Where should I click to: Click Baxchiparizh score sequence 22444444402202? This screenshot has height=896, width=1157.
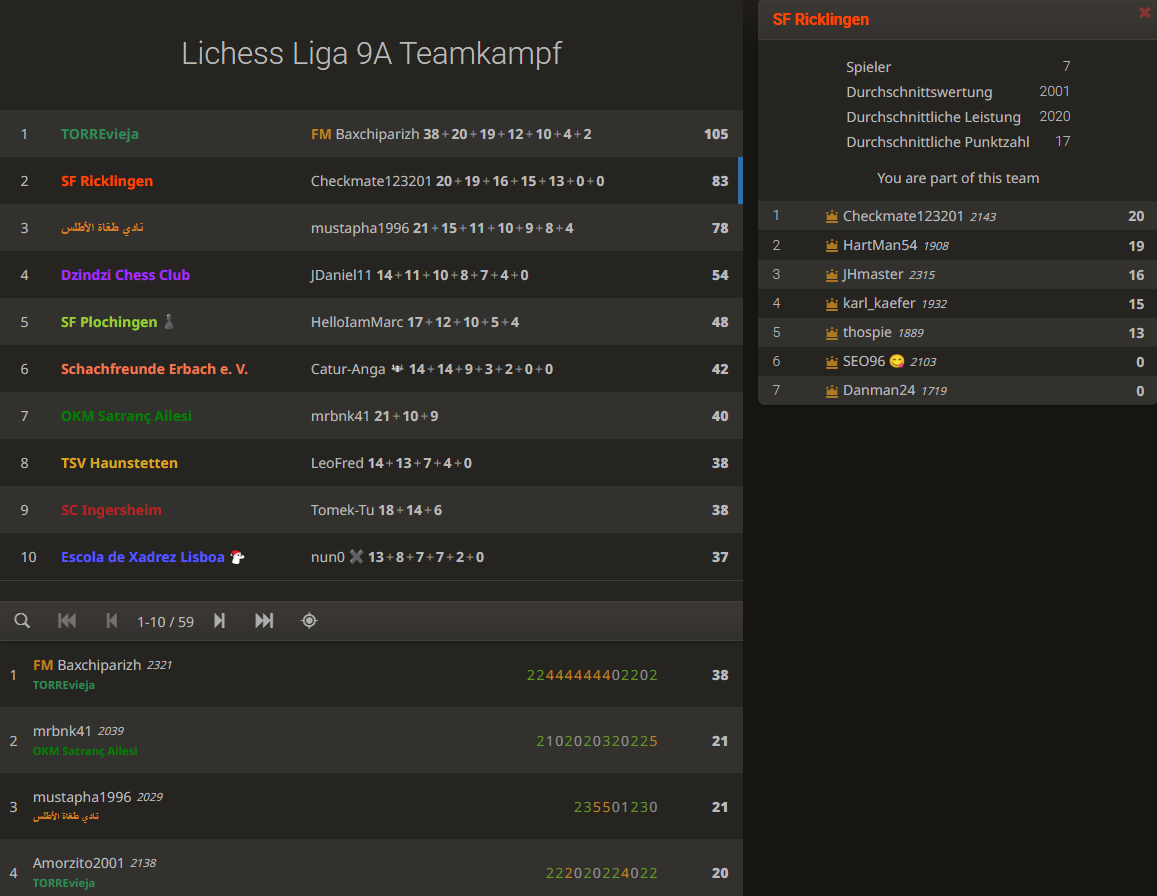pos(592,675)
